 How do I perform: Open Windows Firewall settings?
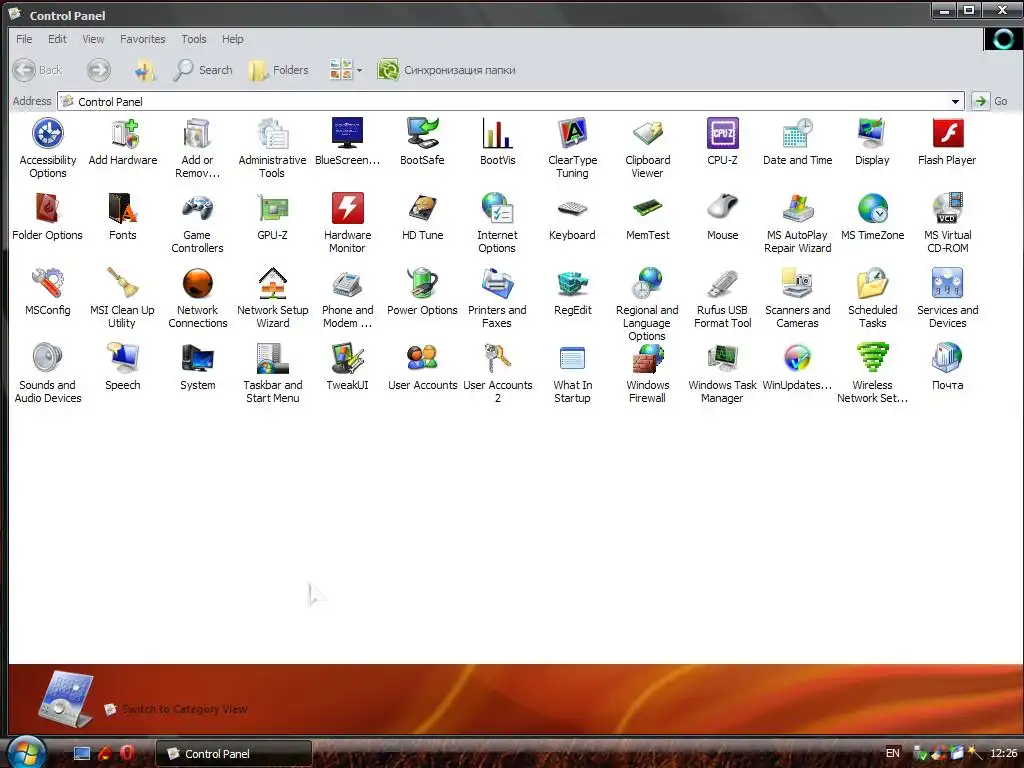[x=648, y=373]
